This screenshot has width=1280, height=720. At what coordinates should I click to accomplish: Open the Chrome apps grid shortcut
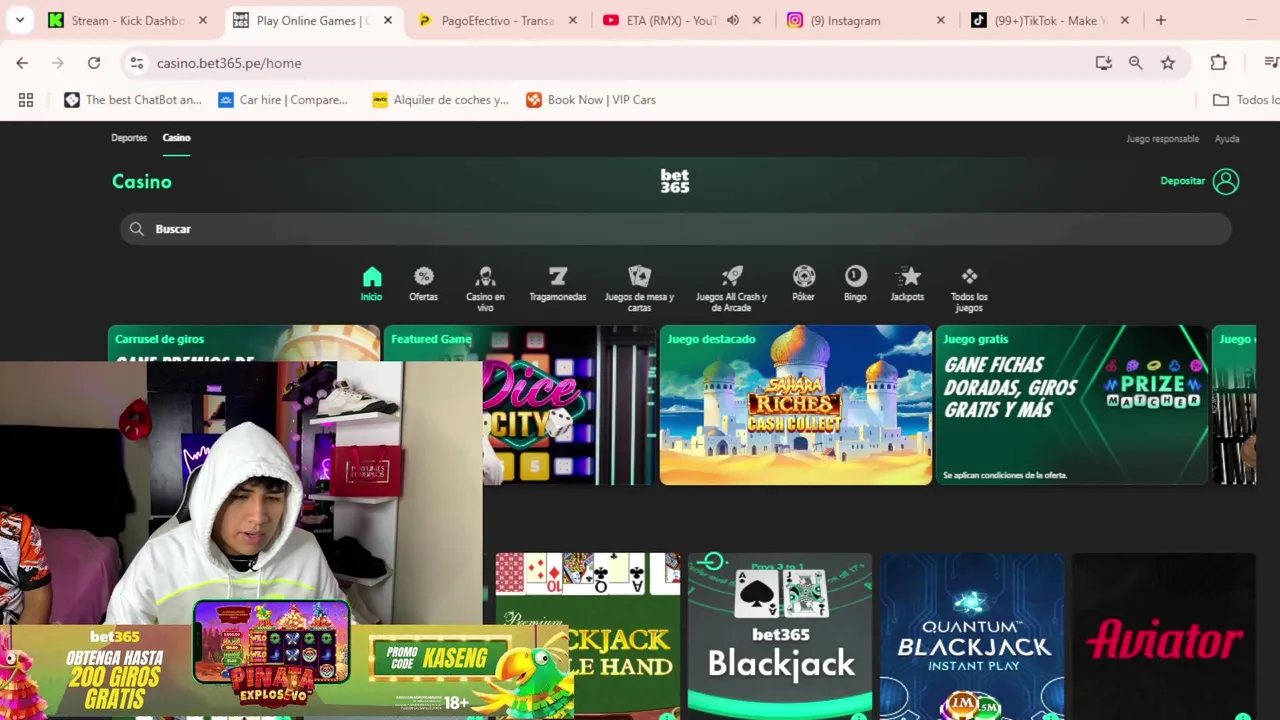pyautogui.click(x=26, y=100)
